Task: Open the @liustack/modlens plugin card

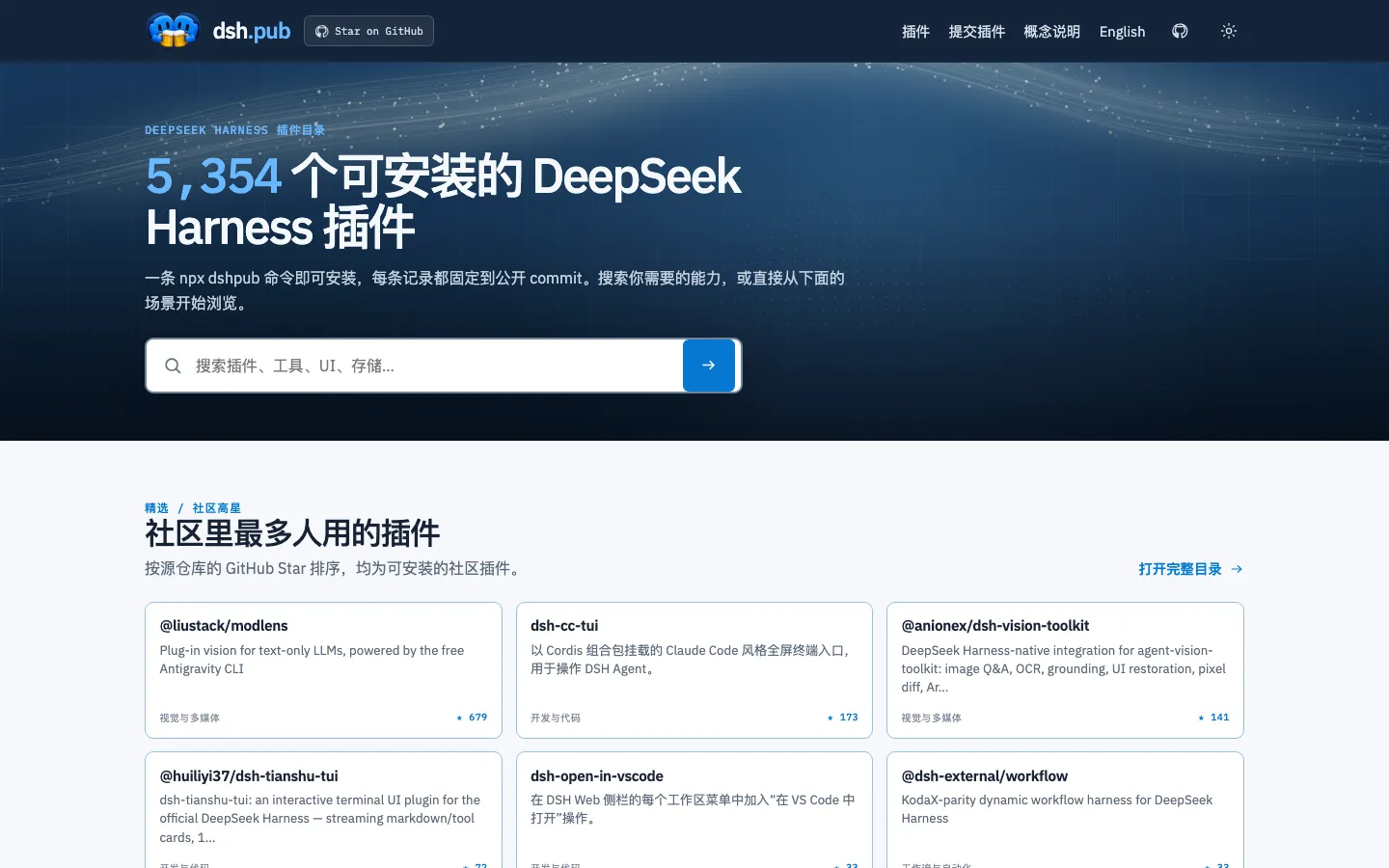Action: (x=323, y=670)
